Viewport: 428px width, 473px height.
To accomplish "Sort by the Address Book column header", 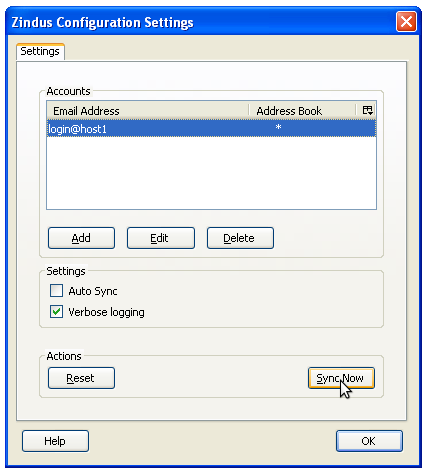I will pyautogui.click(x=303, y=111).
